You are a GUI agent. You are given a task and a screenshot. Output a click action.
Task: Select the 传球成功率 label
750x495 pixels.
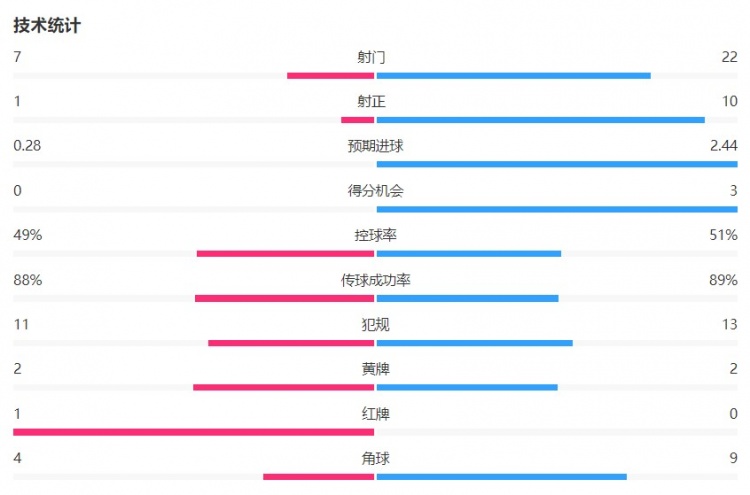click(375, 280)
